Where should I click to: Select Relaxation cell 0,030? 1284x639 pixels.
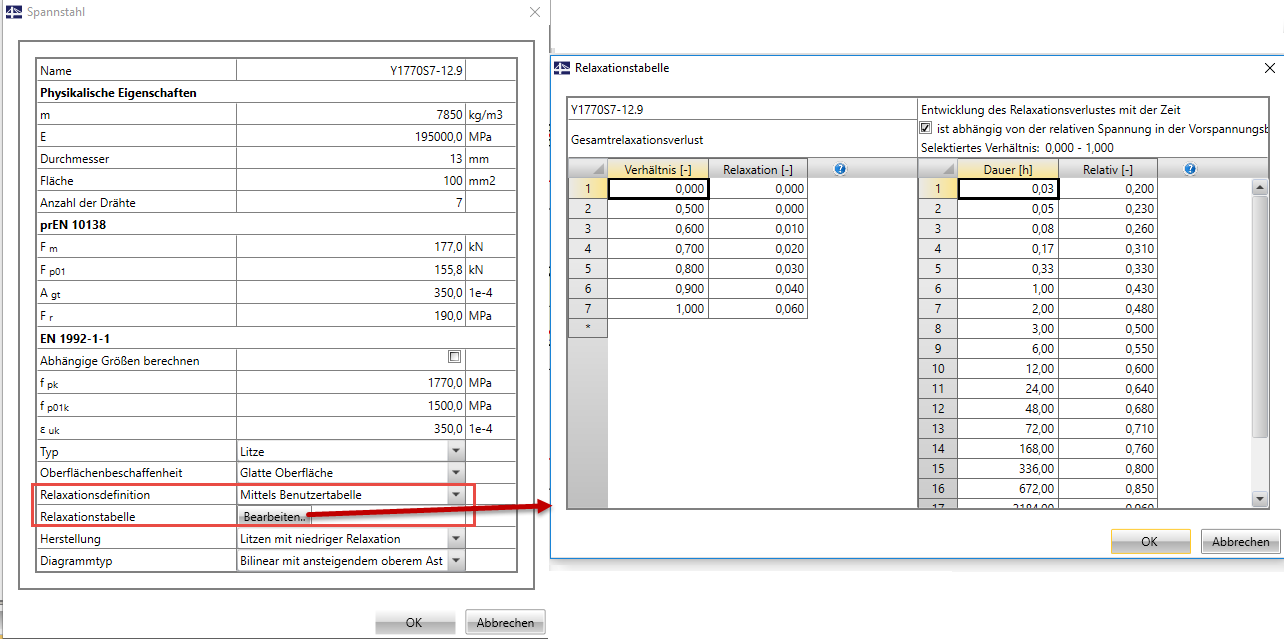coord(758,269)
